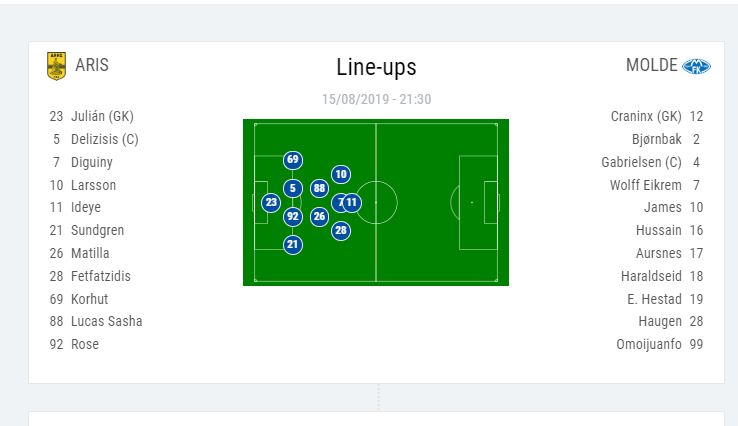
Task: Select player marker 92 on pitch
Action: point(292,216)
